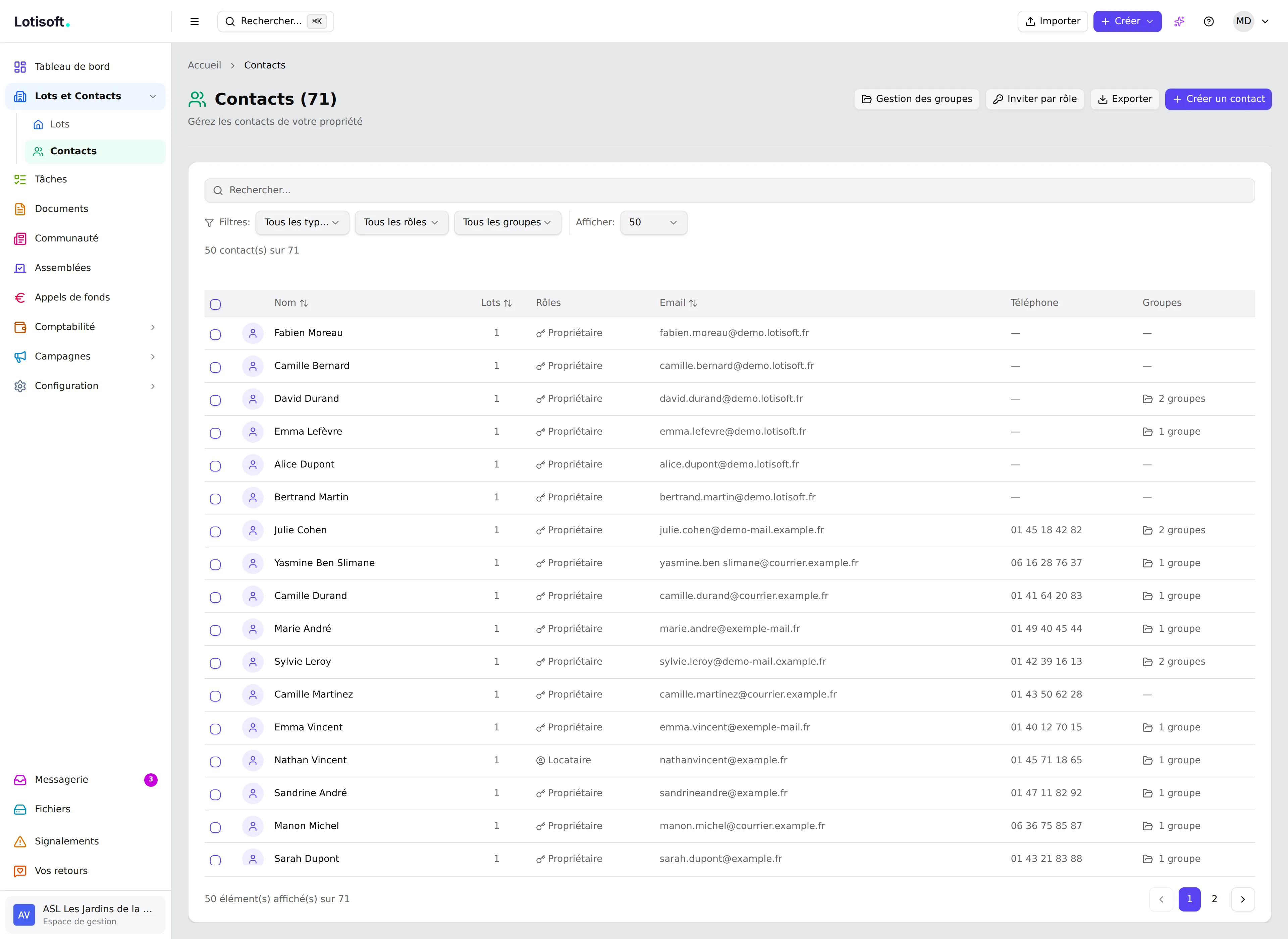The image size is (1288, 939).
Task: Click the Configuration gear icon
Action: click(20, 386)
